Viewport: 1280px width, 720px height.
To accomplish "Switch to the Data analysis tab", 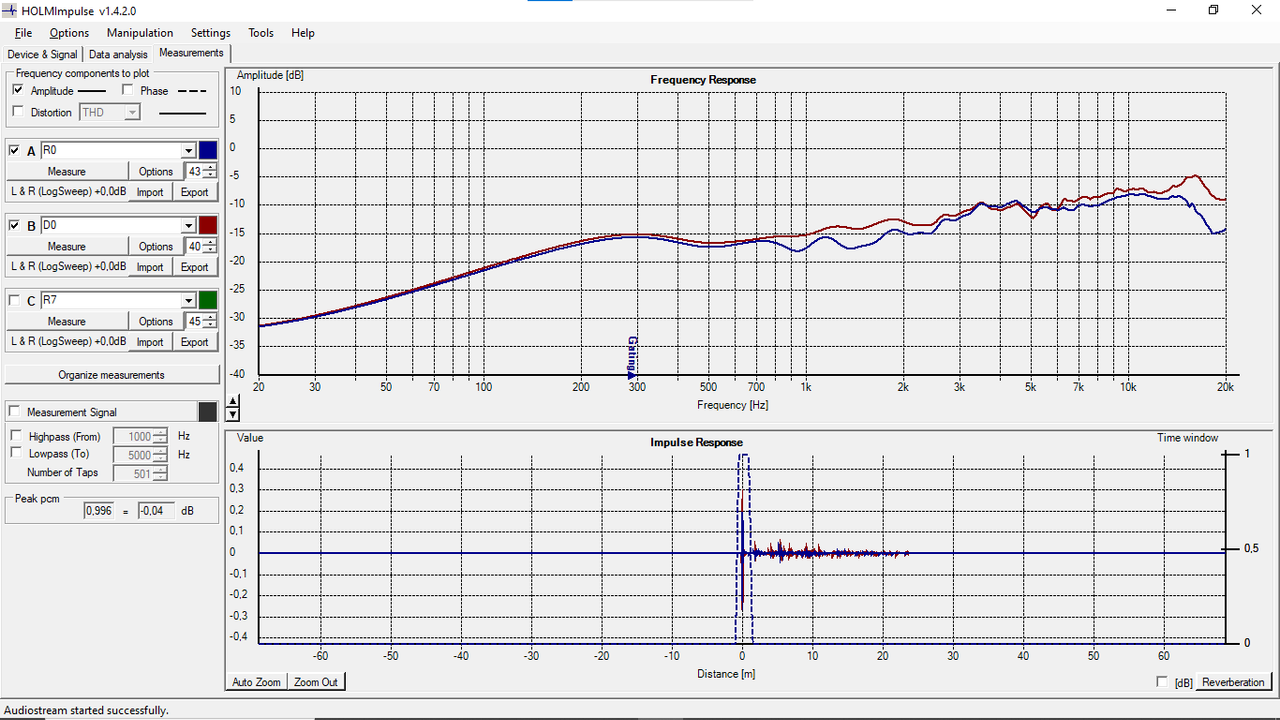I will [118, 54].
